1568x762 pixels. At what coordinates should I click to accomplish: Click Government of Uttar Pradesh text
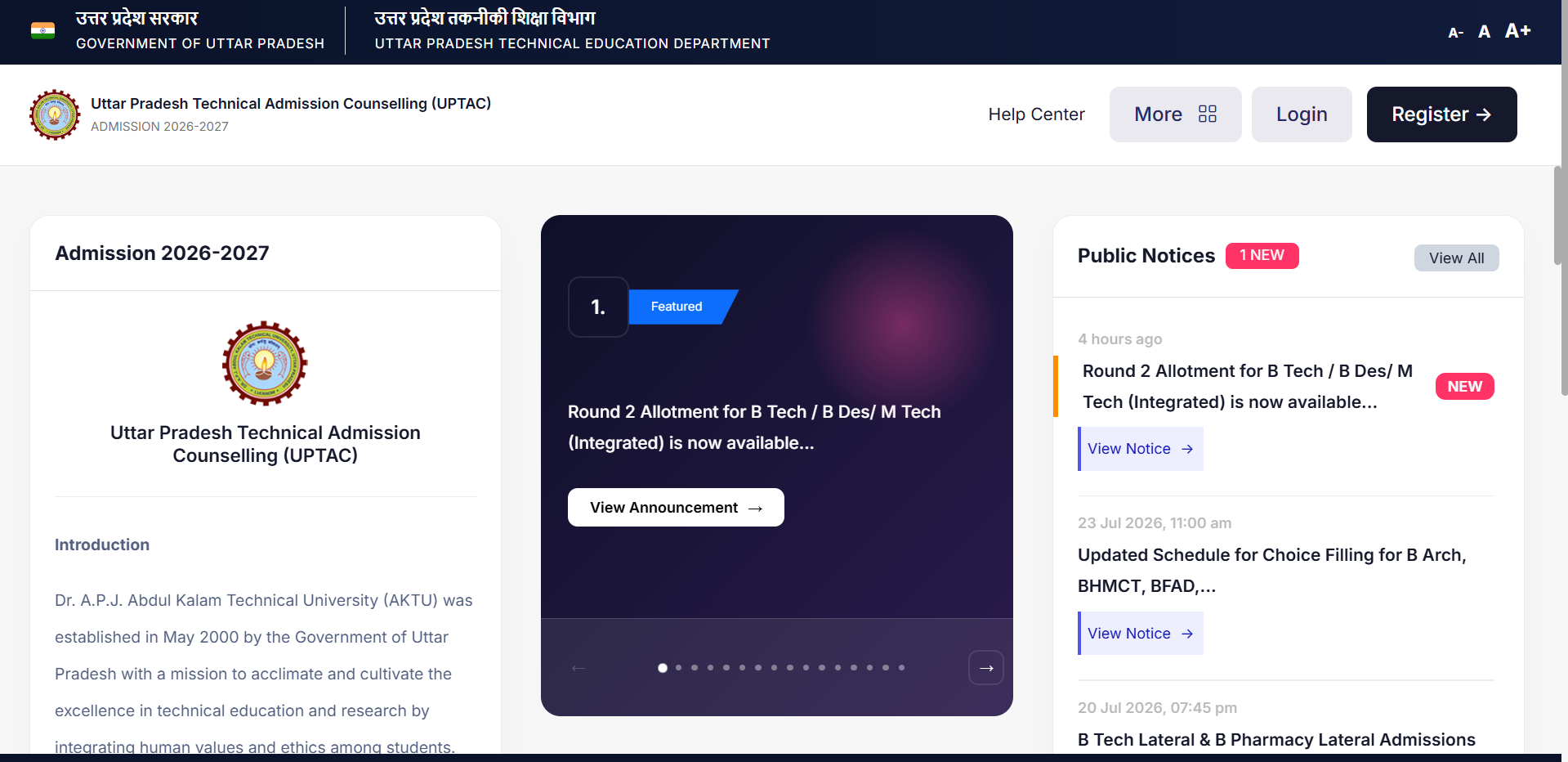(200, 43)
